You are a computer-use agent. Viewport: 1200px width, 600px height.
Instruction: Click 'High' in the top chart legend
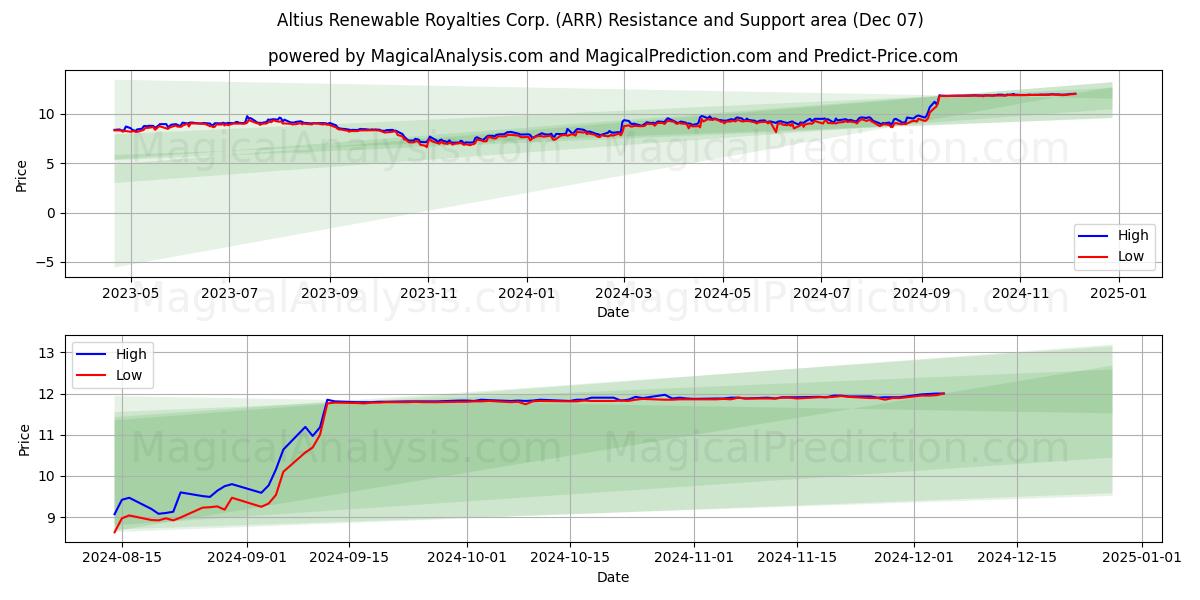click(1133, 235)
